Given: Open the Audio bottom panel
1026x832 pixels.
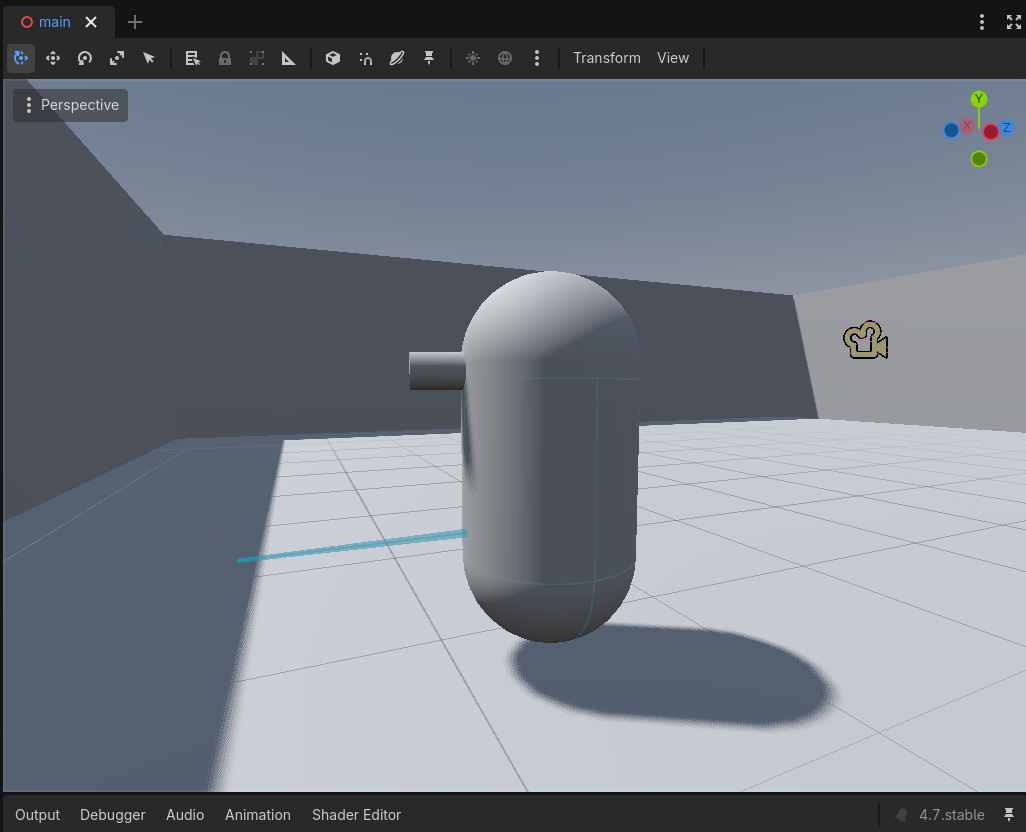Looking at the screenshot, I should (x=185, y=815).
